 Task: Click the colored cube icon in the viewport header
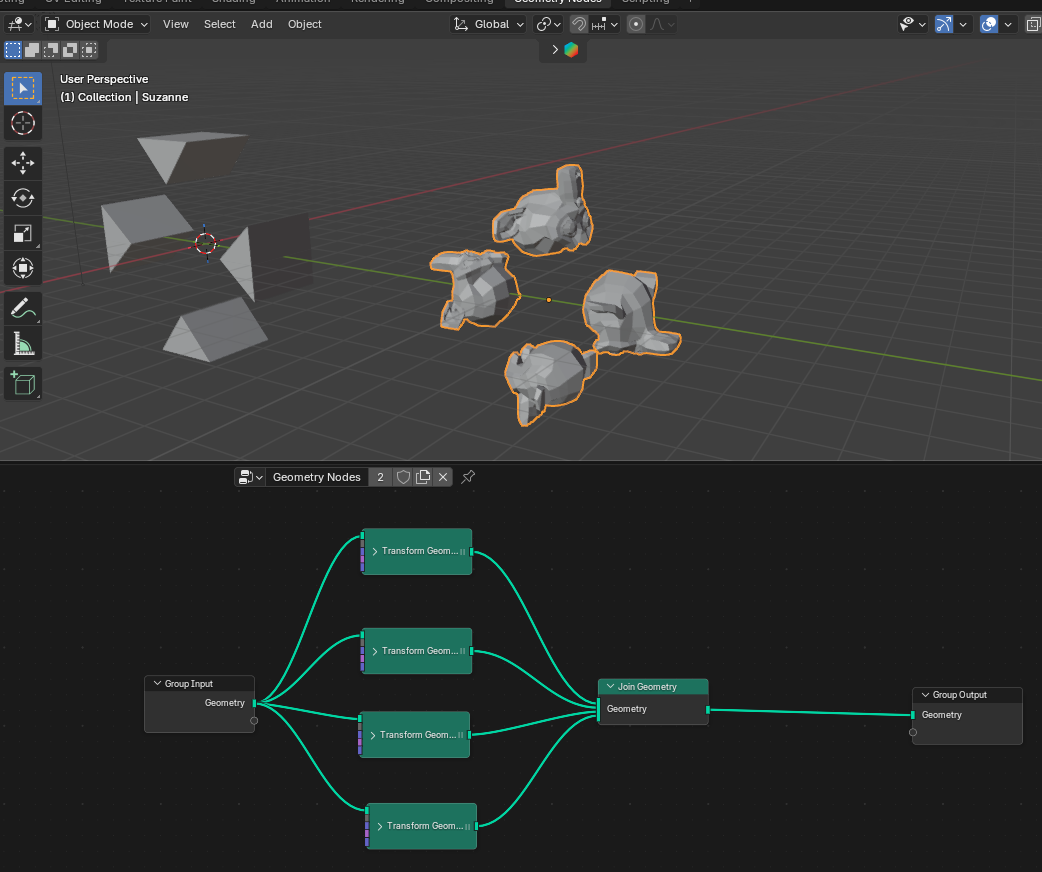[x=571, y=50]
